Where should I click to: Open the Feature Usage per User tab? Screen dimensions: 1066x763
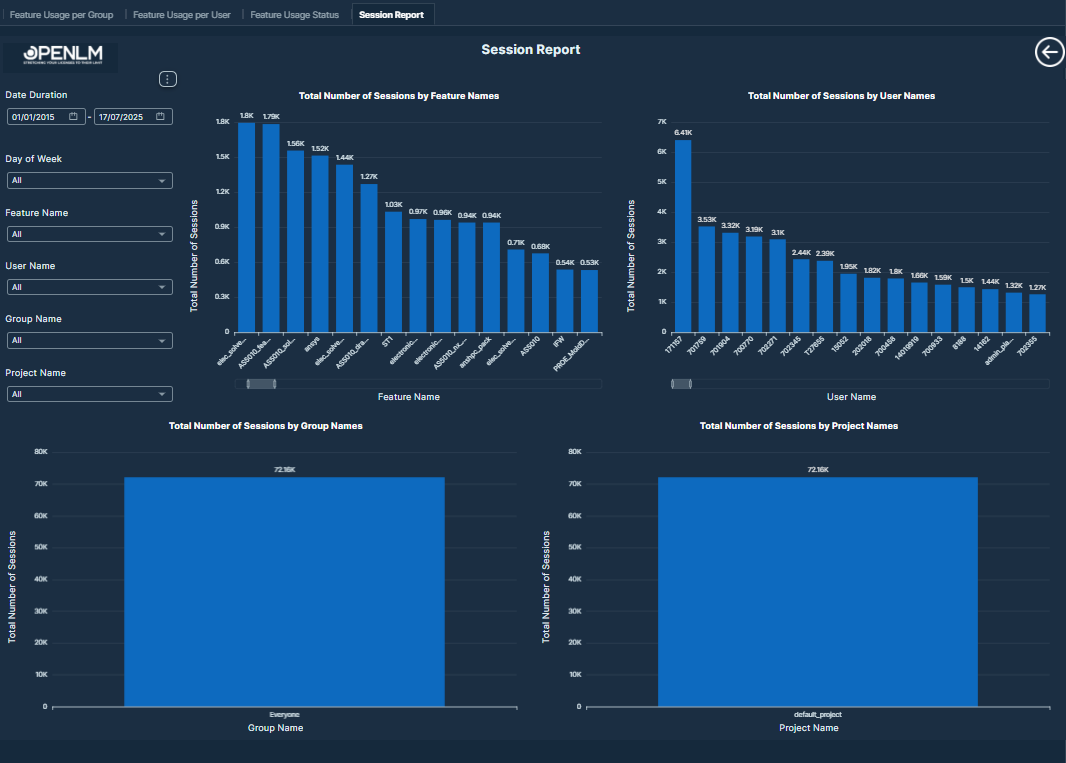(x=181, y=15)
